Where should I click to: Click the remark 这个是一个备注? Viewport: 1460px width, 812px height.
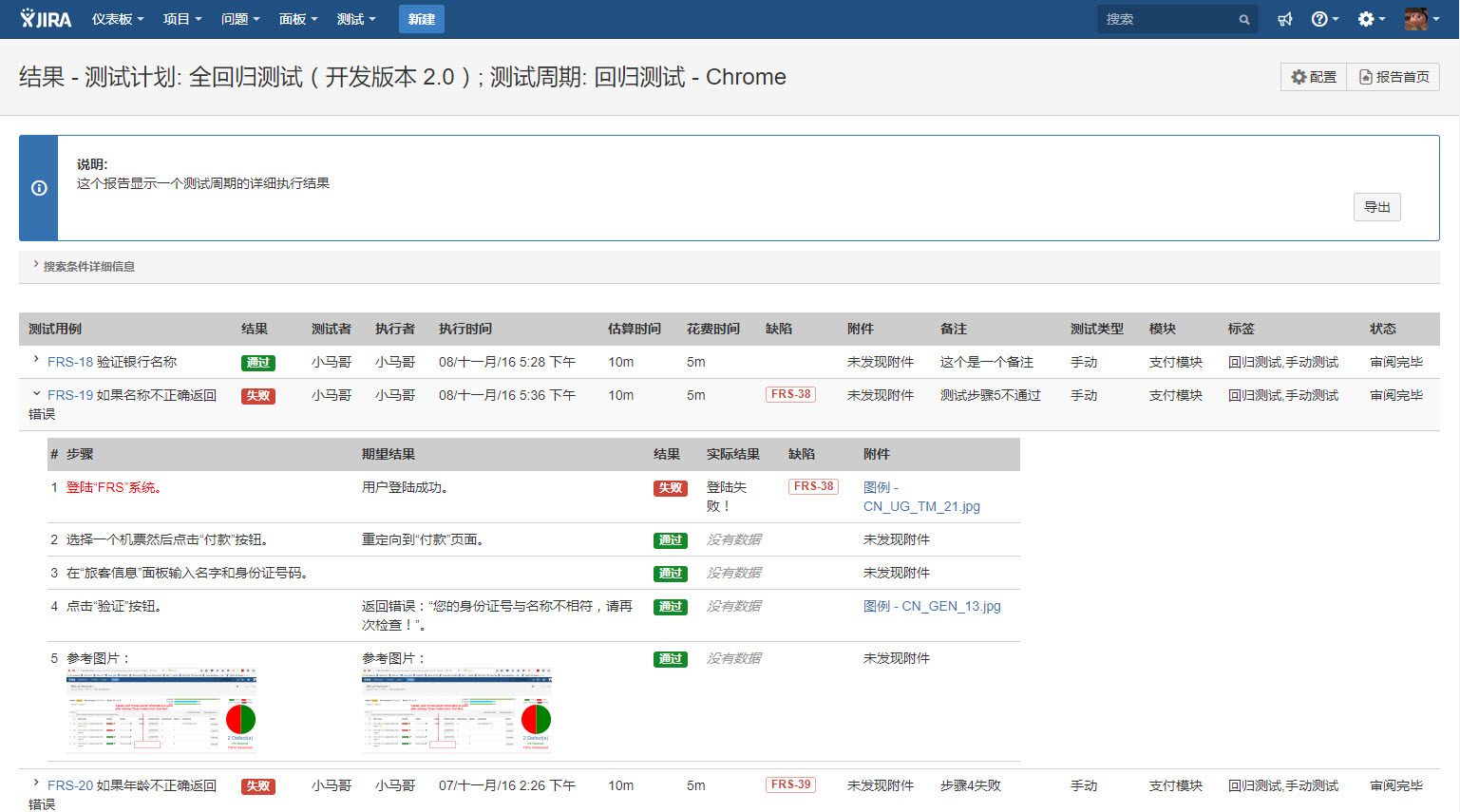987,362
